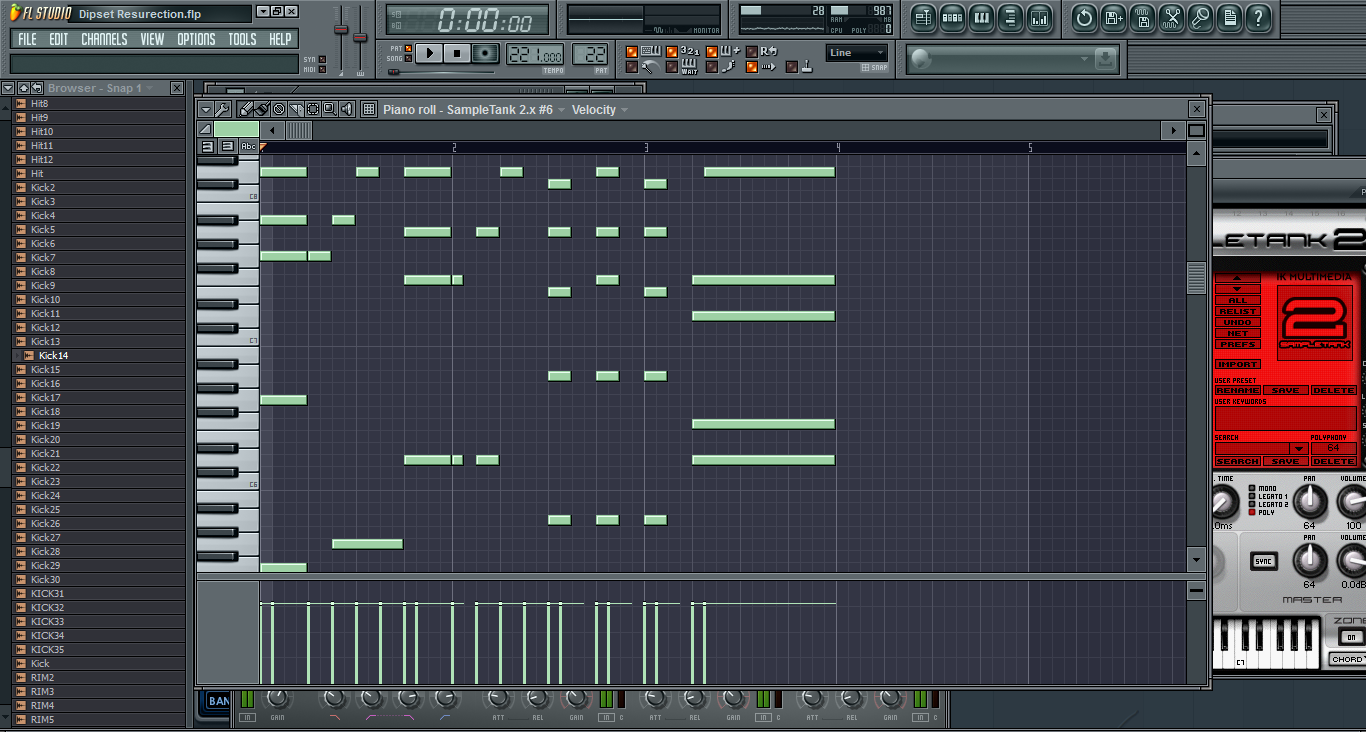Select the speaker playback tool in piano roll
Viewport: 1366px width, 732px height.
pos(347,109)
